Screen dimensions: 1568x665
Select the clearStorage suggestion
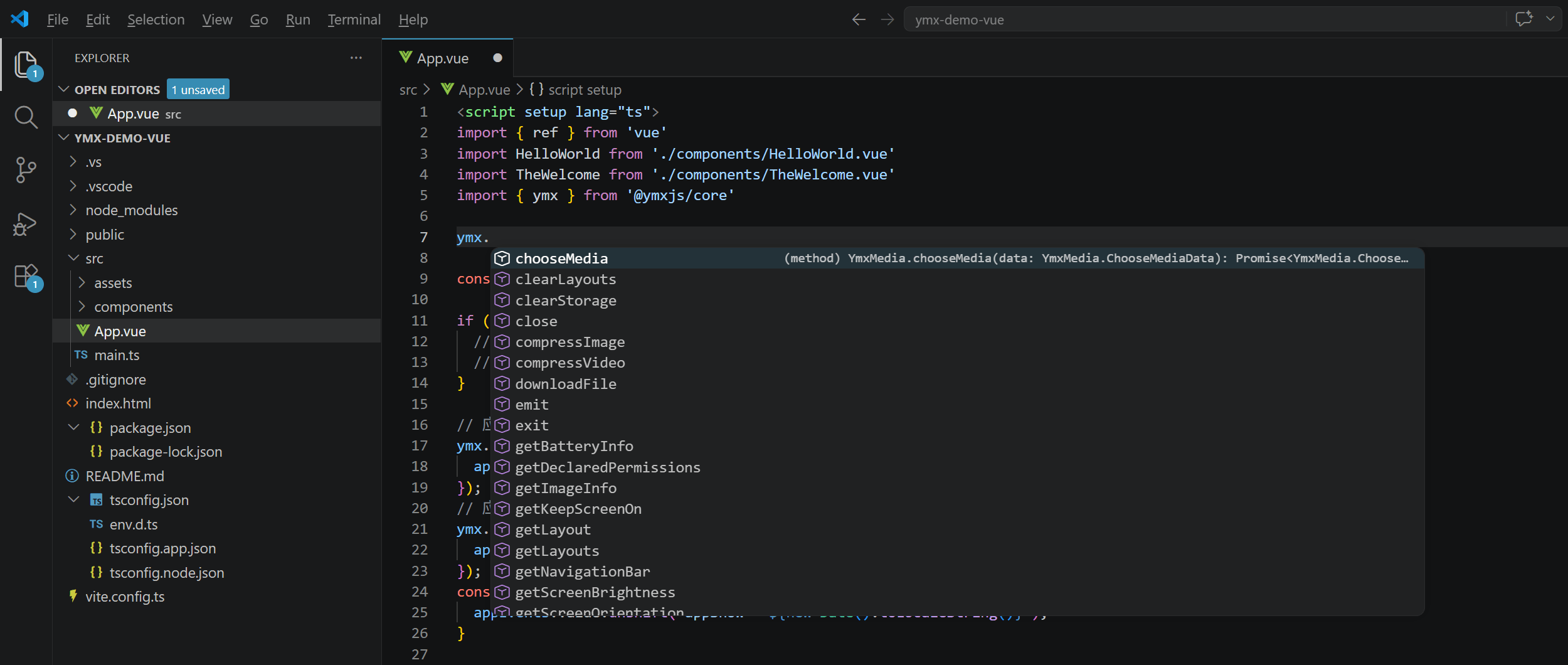tap(957, 301)
